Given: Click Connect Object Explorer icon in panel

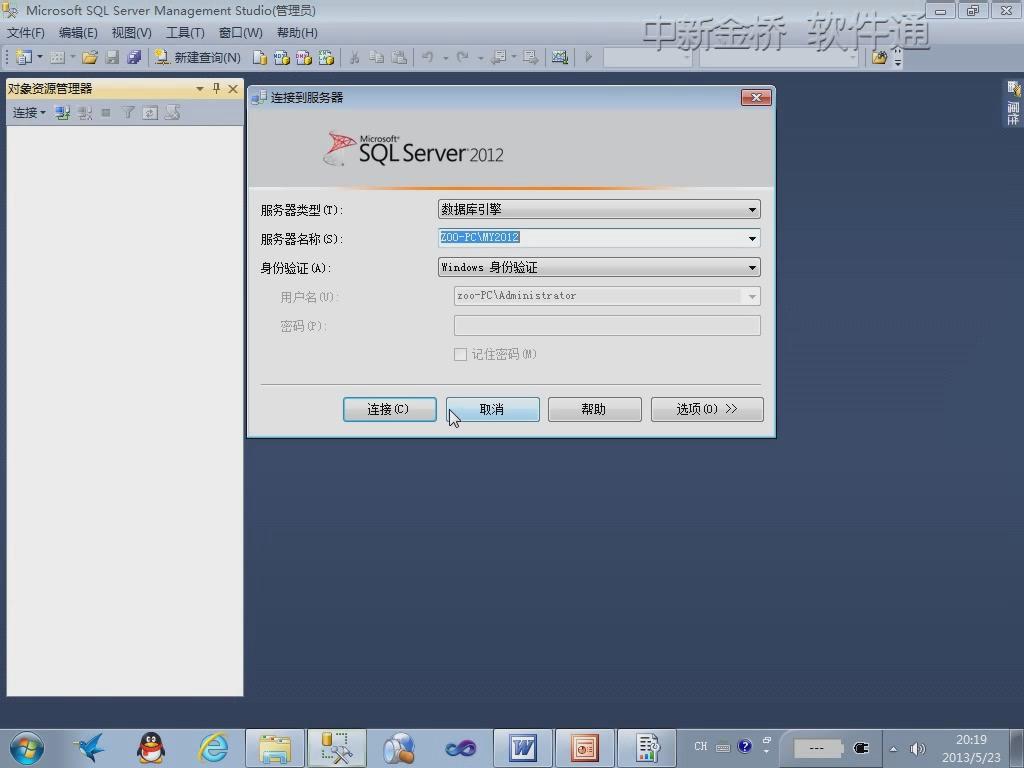Looking at the screenshot, I should click(x=62, y=113).
